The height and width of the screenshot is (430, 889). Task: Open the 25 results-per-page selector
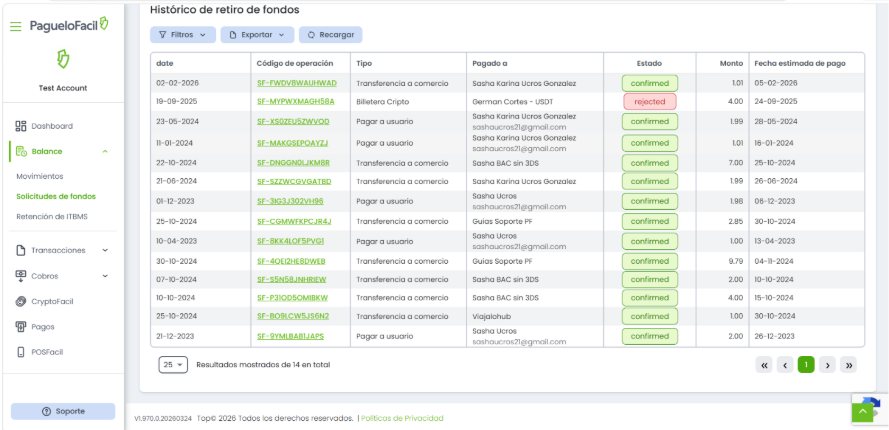click(173, 365)
